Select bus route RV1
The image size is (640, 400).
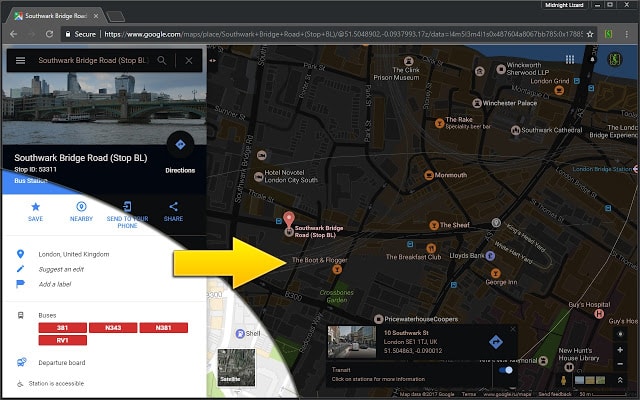click(62, 340)
